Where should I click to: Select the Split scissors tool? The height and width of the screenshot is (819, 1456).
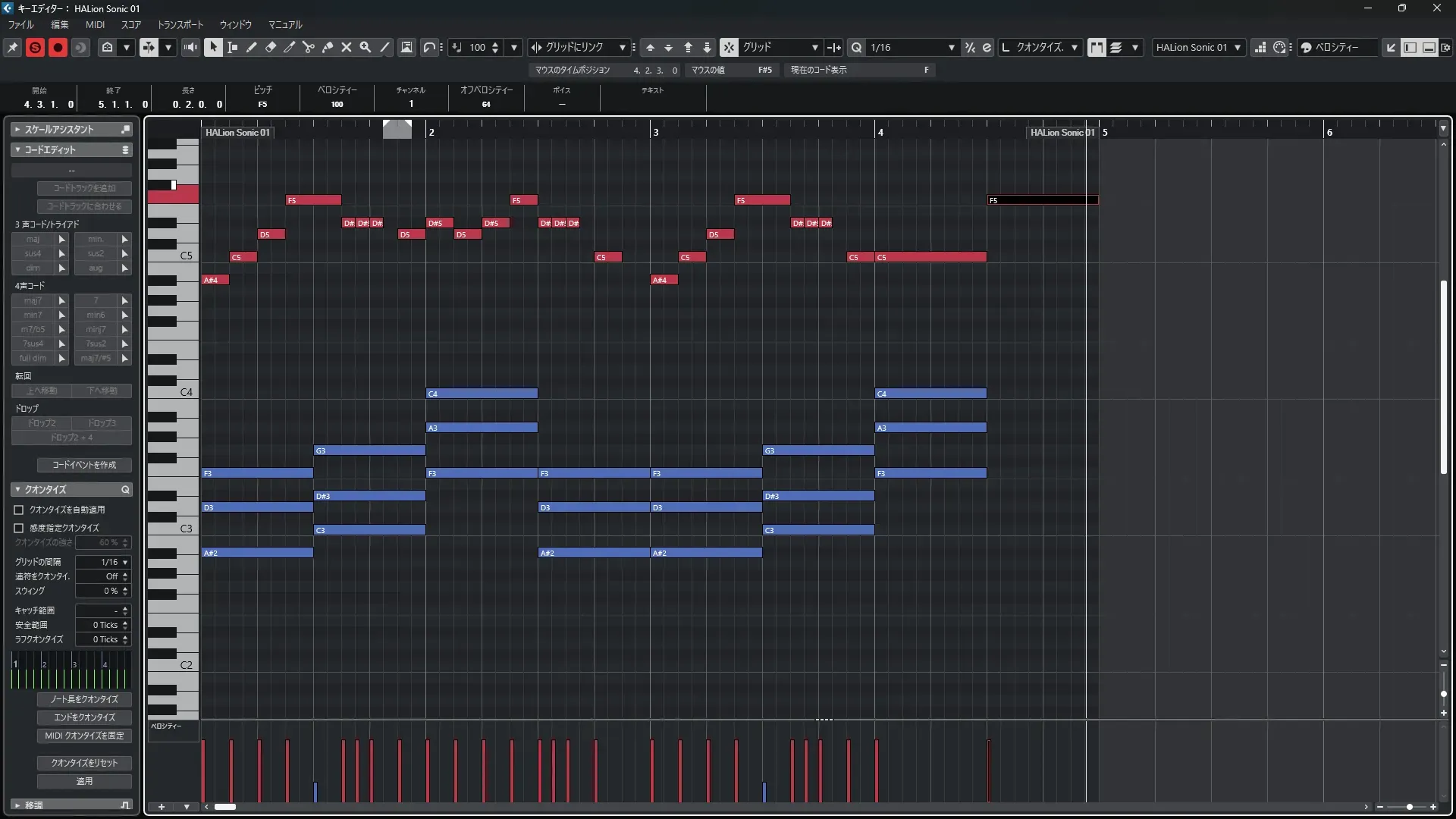point(308,47)
